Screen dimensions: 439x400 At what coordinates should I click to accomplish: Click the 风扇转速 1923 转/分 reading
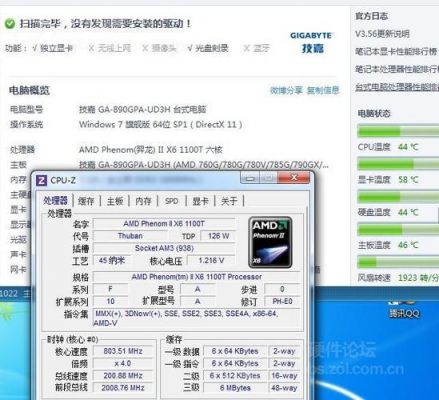click(x=418, y=278)
